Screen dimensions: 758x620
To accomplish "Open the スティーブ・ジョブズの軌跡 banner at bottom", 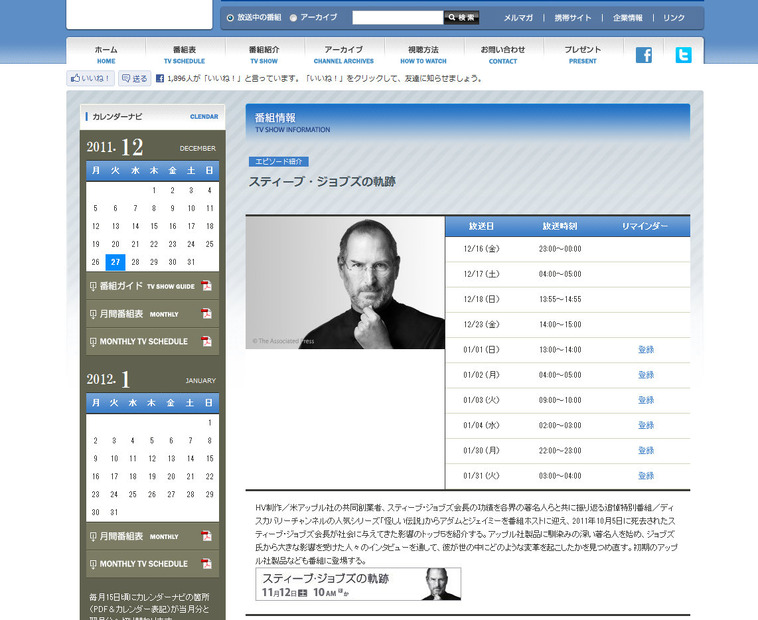I will click(x=358, y=584).
